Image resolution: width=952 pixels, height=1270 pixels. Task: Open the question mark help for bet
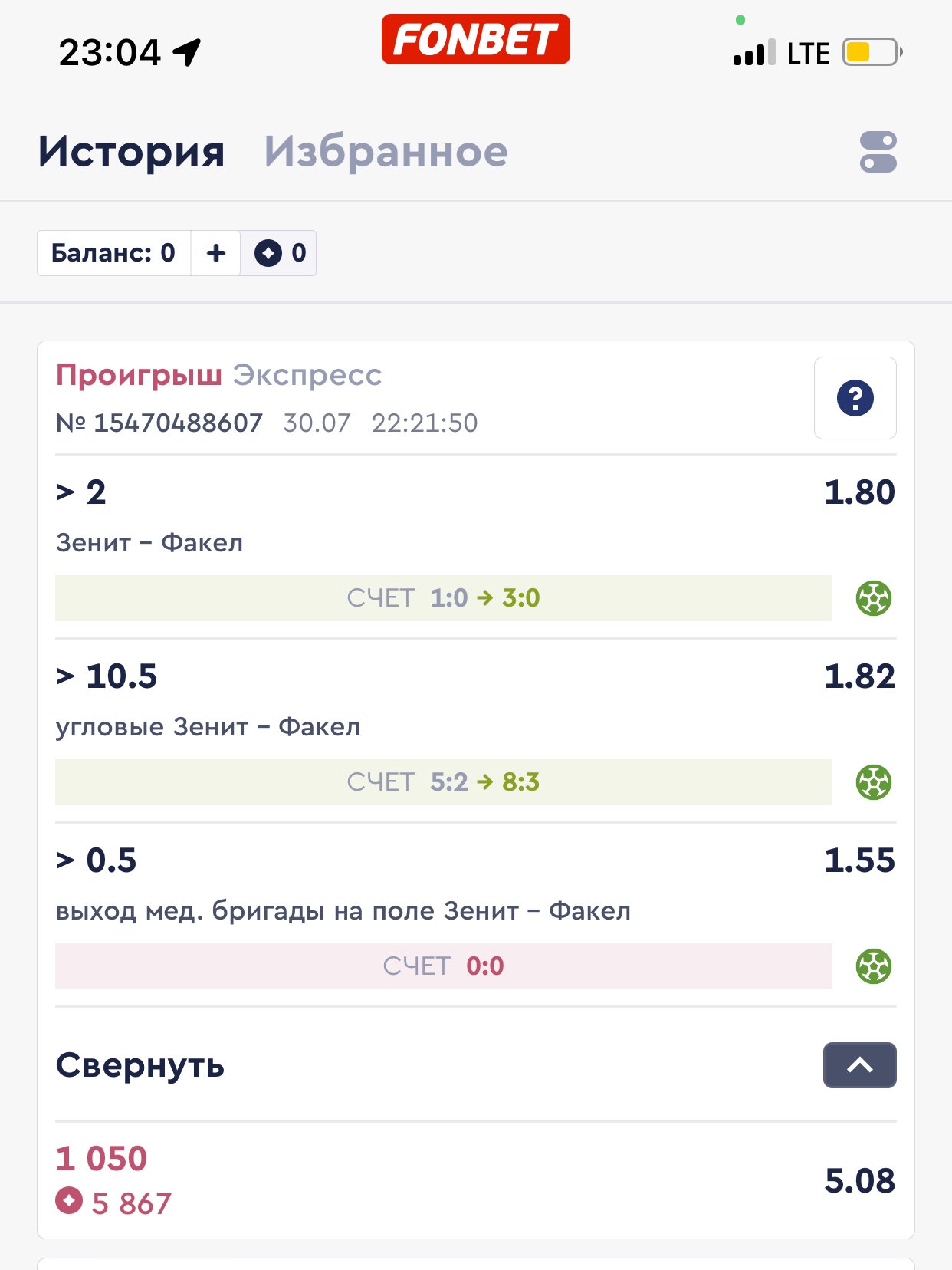pyautogui.click(x=855, y=398)
